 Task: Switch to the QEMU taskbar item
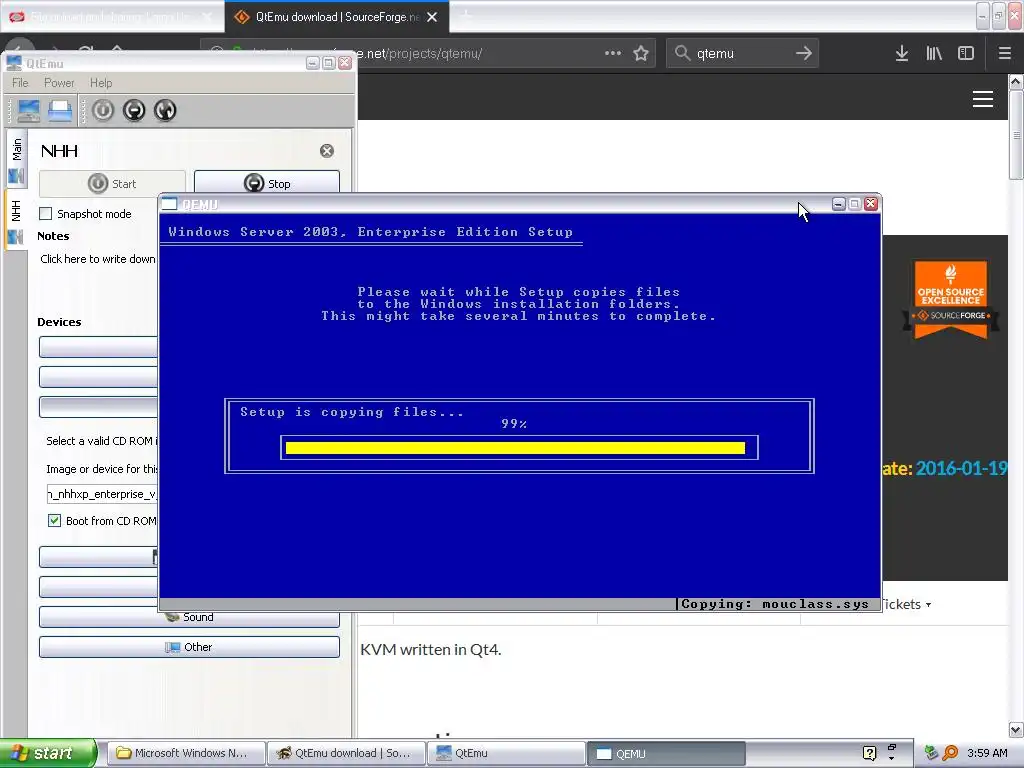[666, 754]
